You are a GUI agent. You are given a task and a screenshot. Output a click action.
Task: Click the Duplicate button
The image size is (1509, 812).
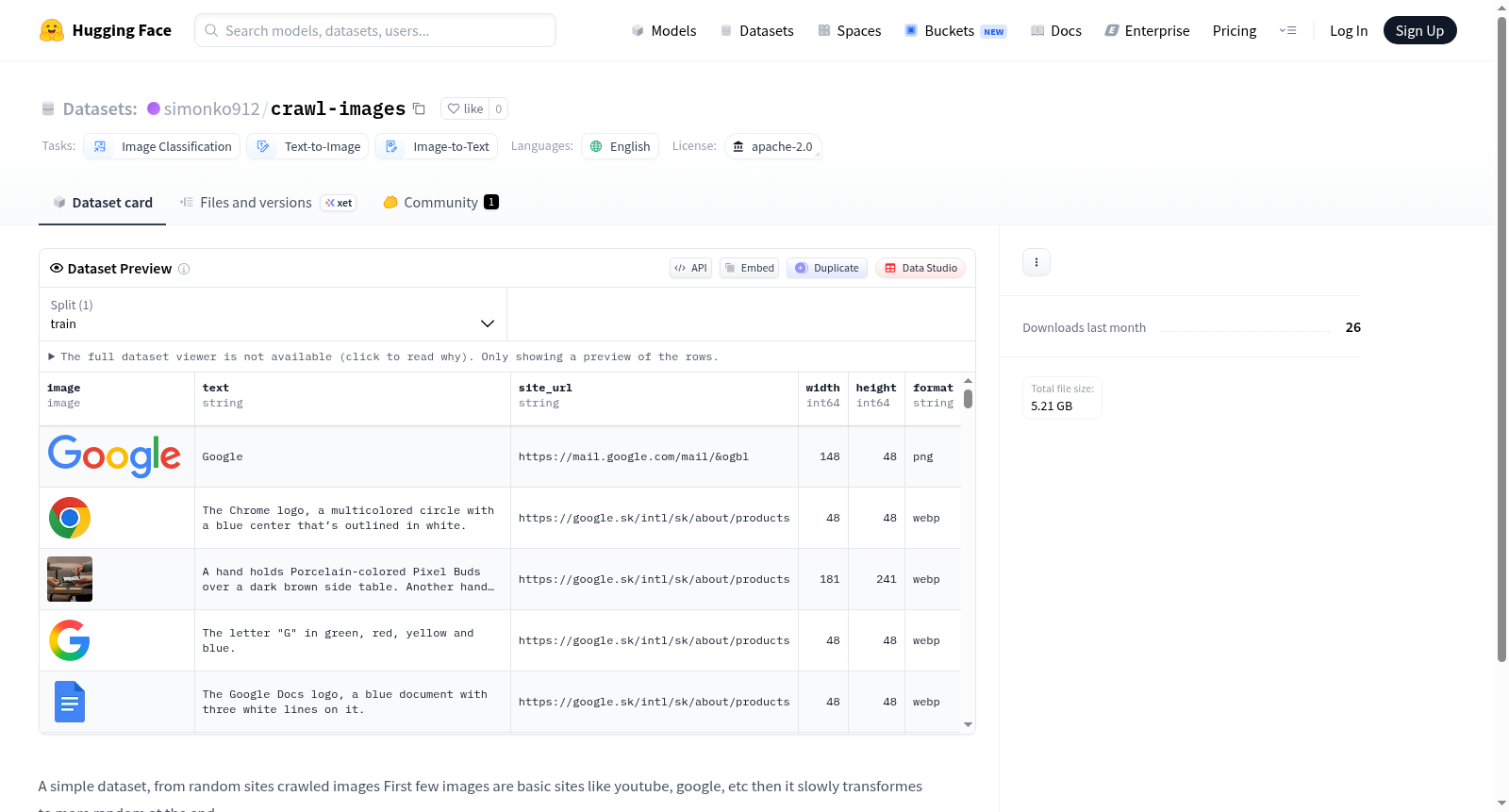point(826,268)
